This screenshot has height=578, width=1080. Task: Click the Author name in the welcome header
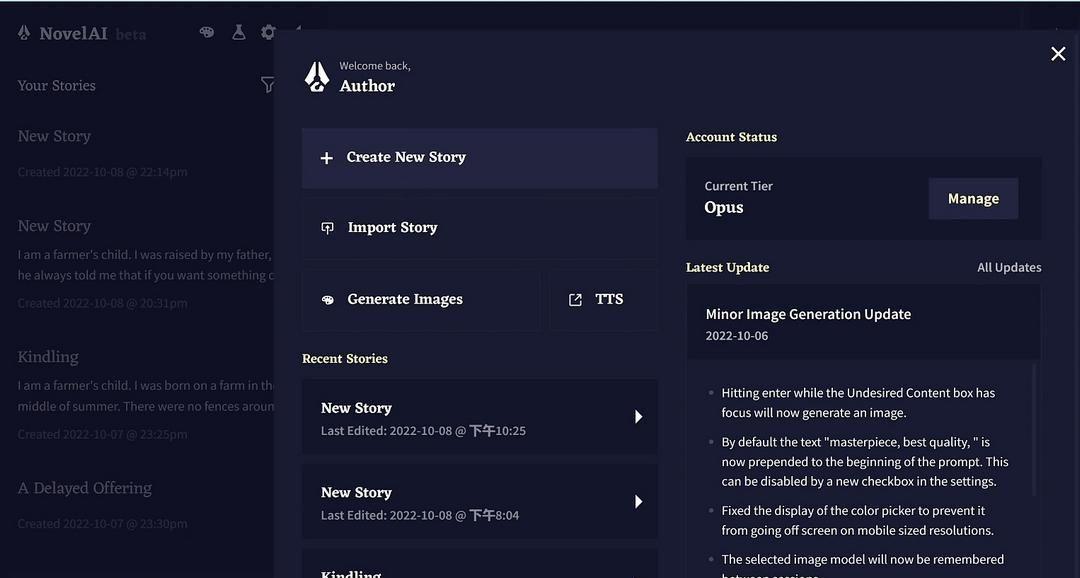point(367,86)
